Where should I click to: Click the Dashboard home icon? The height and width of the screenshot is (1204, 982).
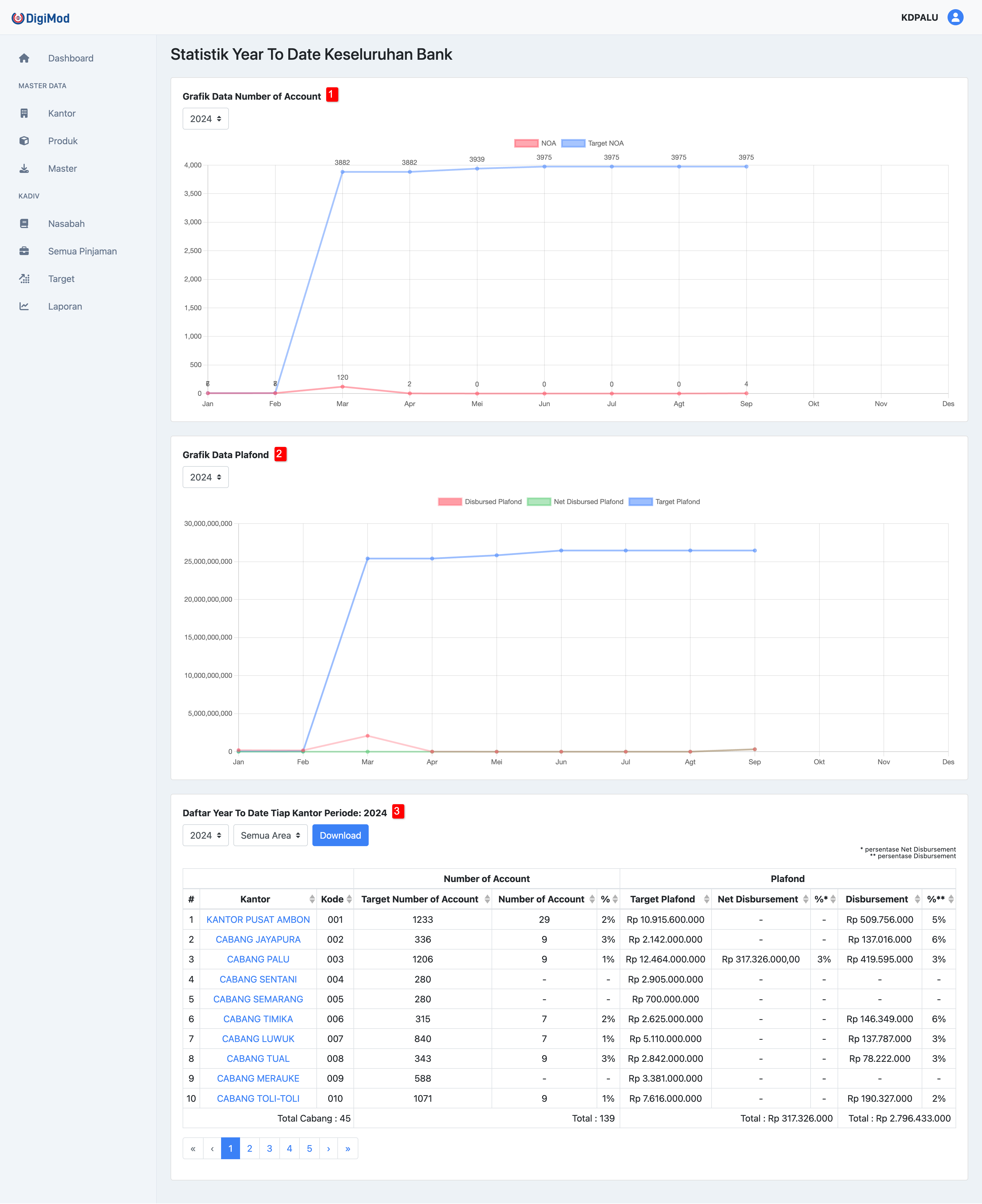24,58
